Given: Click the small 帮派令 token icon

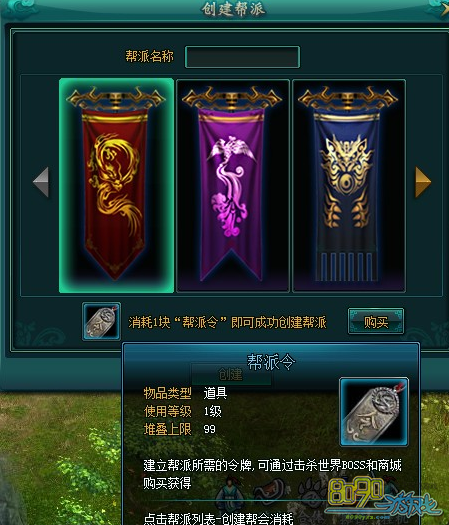Looking at the screenshot, I should click(101, 321).
